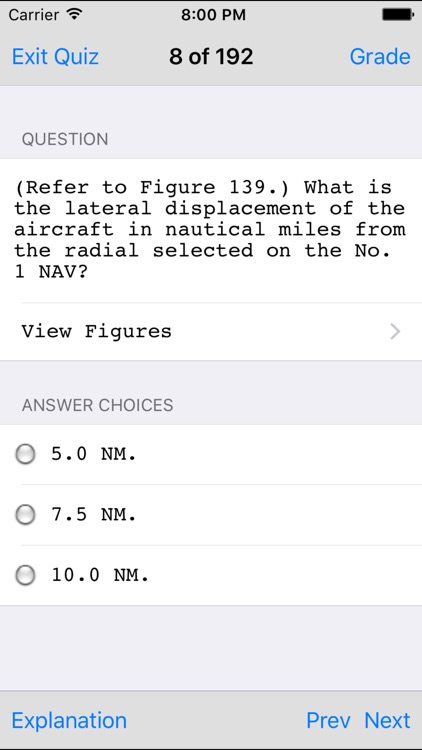Advance to the Next question
This screenshot has width=422, height=750.
388,720
